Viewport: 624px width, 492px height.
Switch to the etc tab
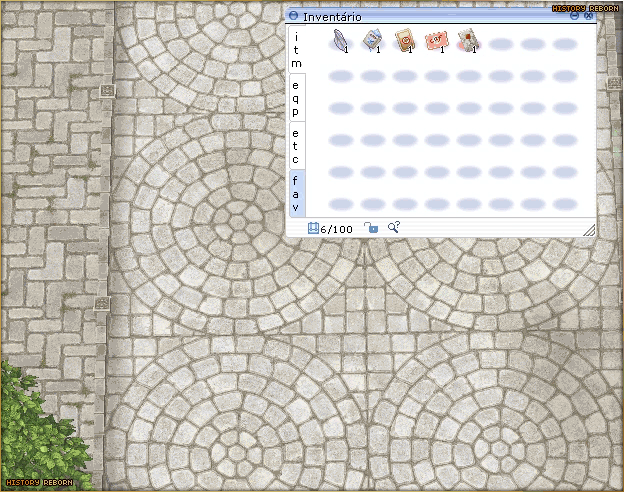pyautogui.click(x=295, y=146)
